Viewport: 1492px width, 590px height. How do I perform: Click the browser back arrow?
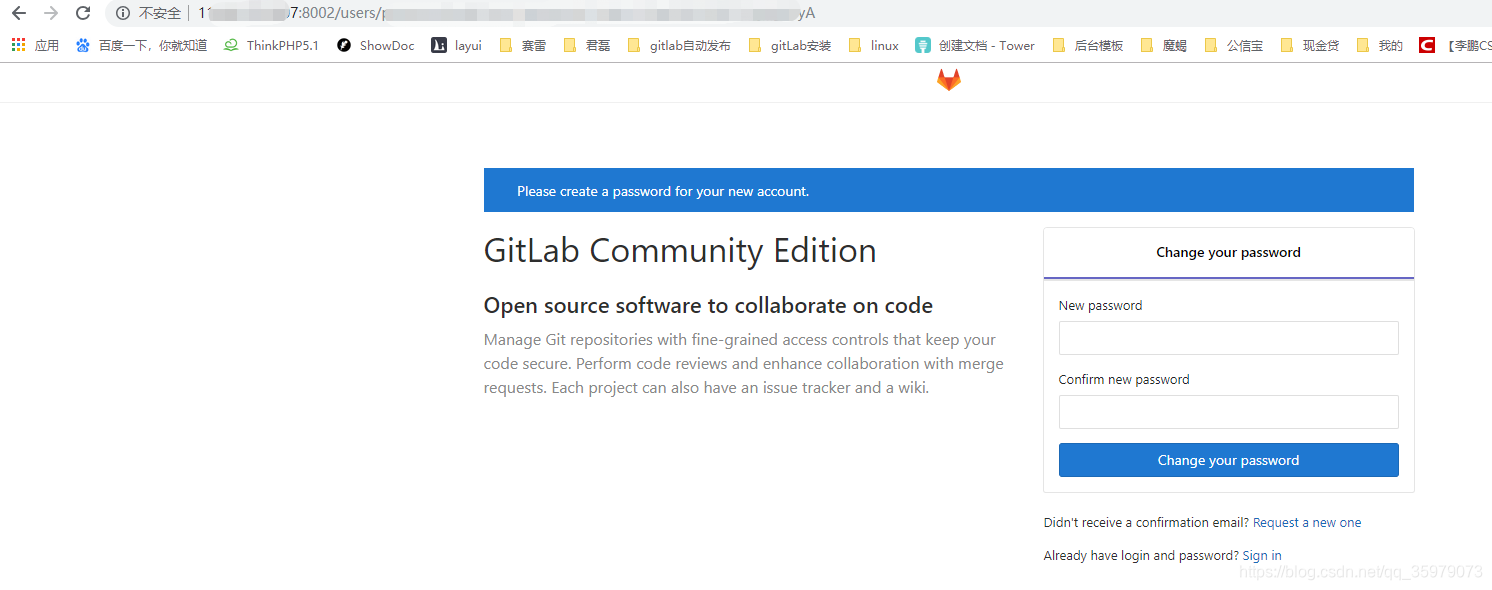(18, 13)
